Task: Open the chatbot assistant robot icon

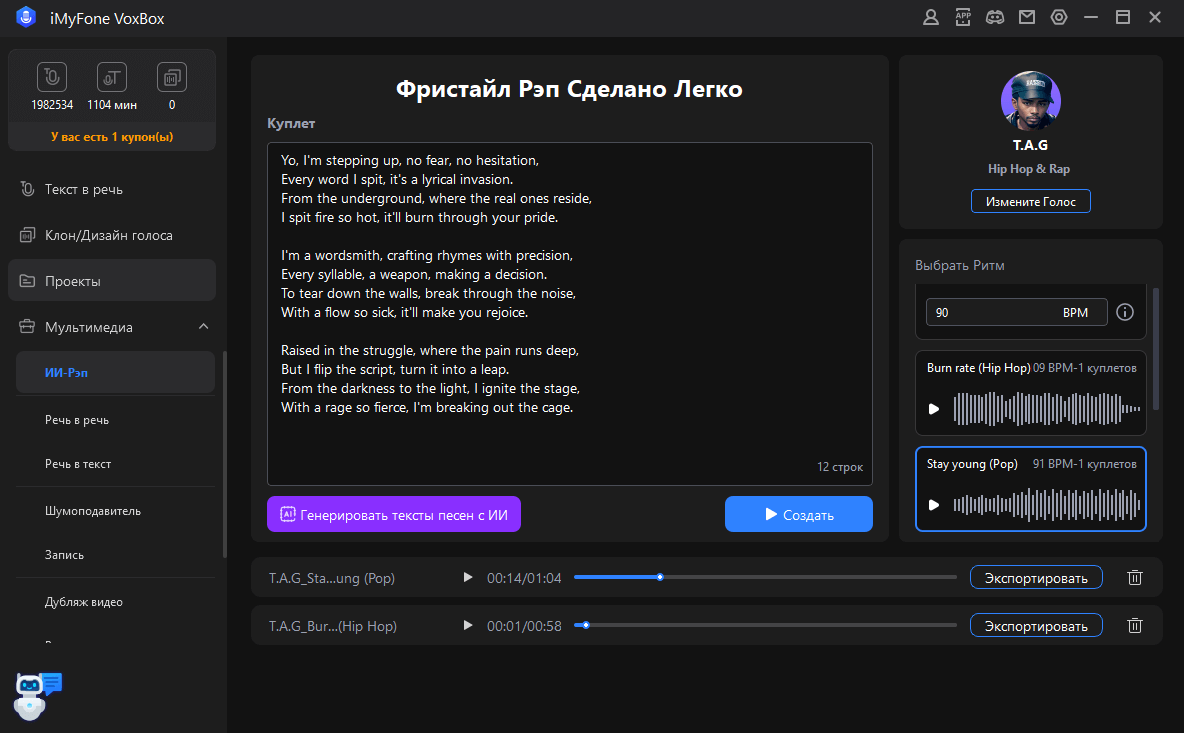Action: pos(37,695)
